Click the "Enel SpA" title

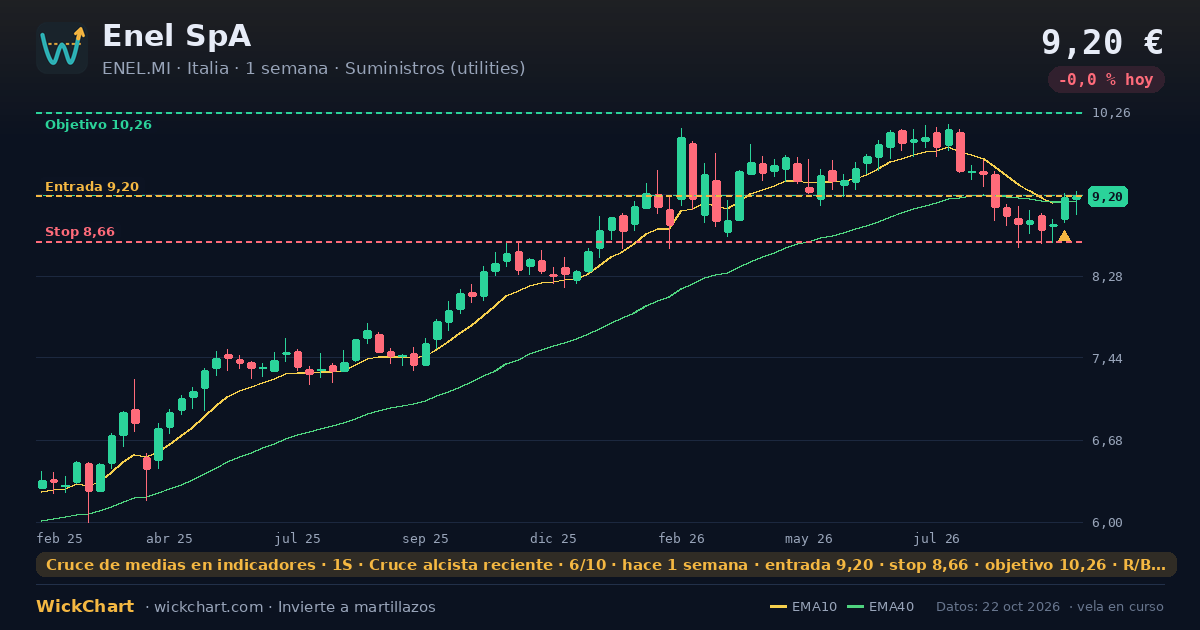click(177, 36)
